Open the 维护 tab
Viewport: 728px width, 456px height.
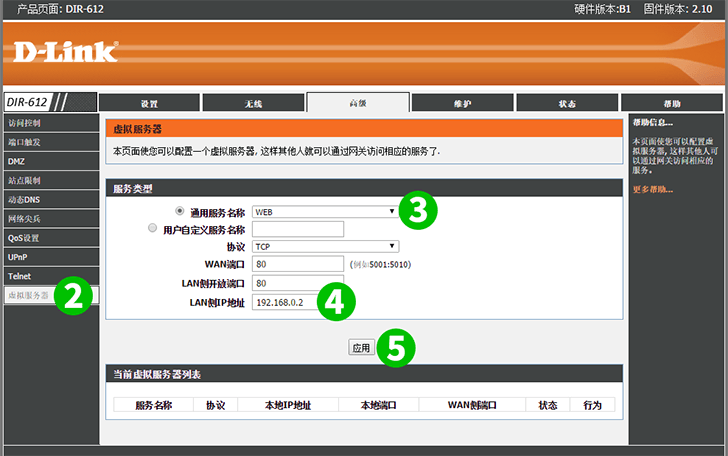click(462, 103)
